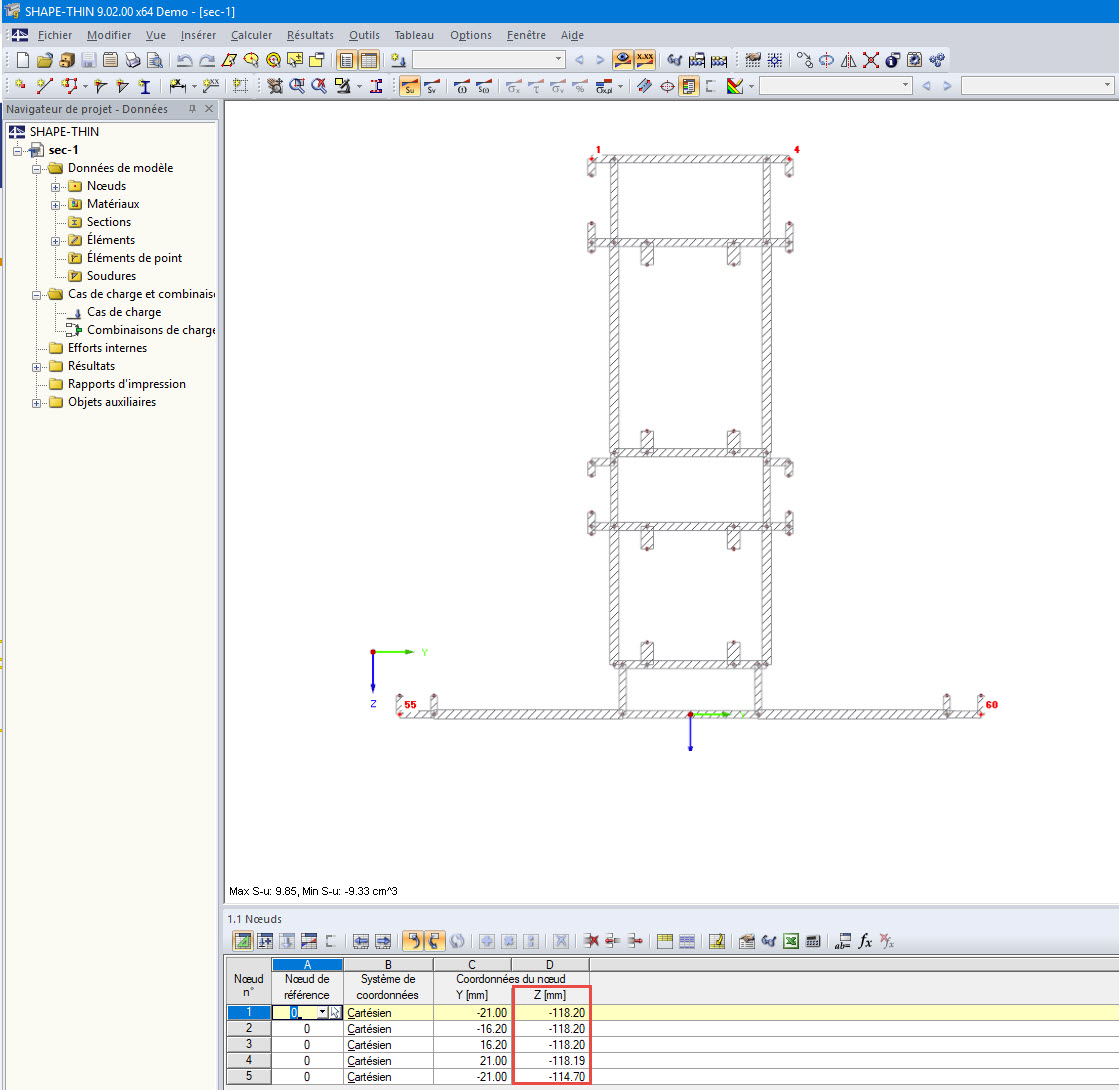The height and width of the screenshot is (1090, 1119).
Task: Close the project navigator panel
Action: [x=209, y=109]
